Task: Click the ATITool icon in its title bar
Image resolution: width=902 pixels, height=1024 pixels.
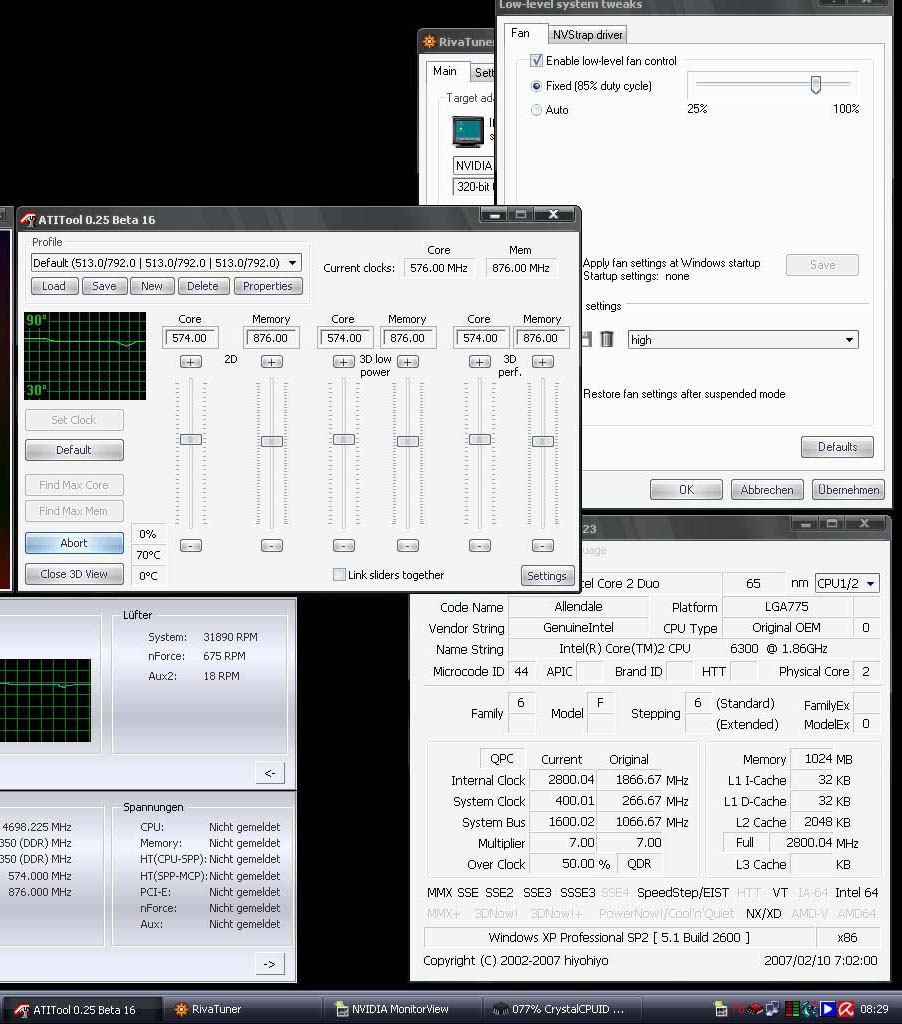Action: click(x=27, y=220)
